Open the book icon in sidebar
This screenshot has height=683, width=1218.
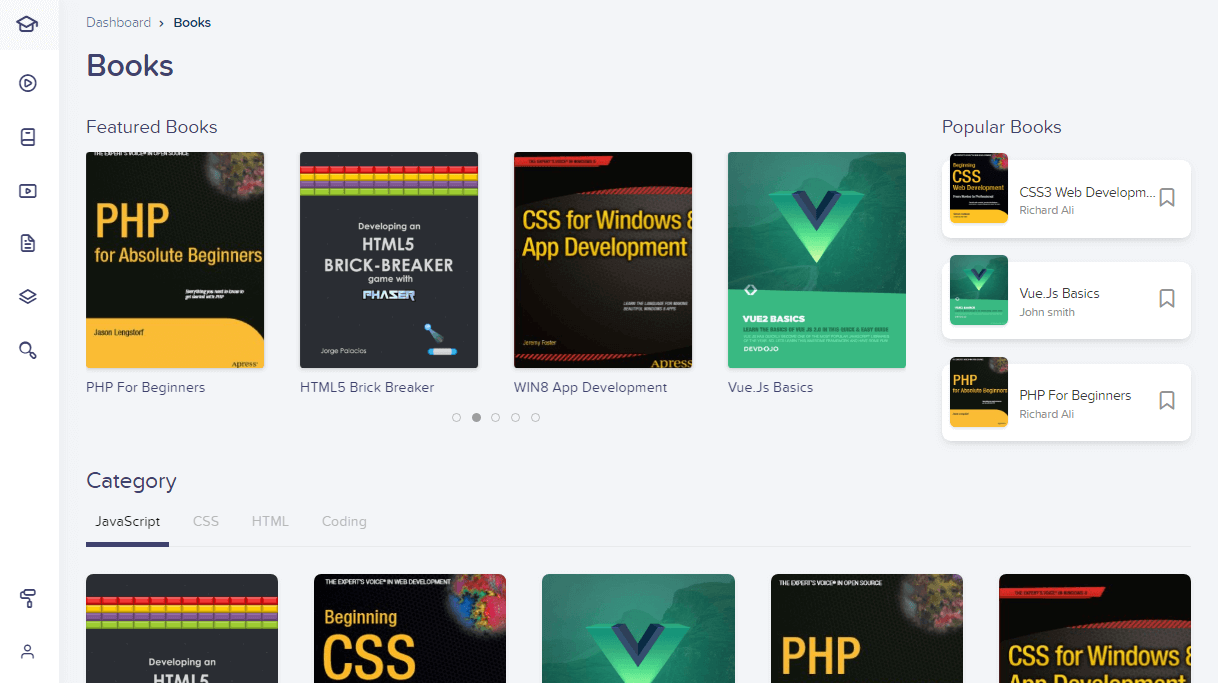point(28,137)
